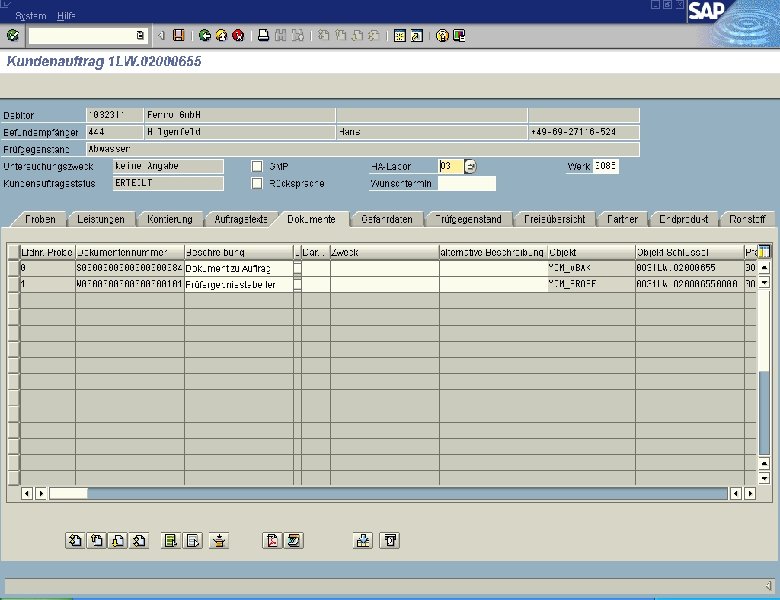Click the delete trash icon below table
780x600 pixels.
pyautogui.click(x=390, y=540)
